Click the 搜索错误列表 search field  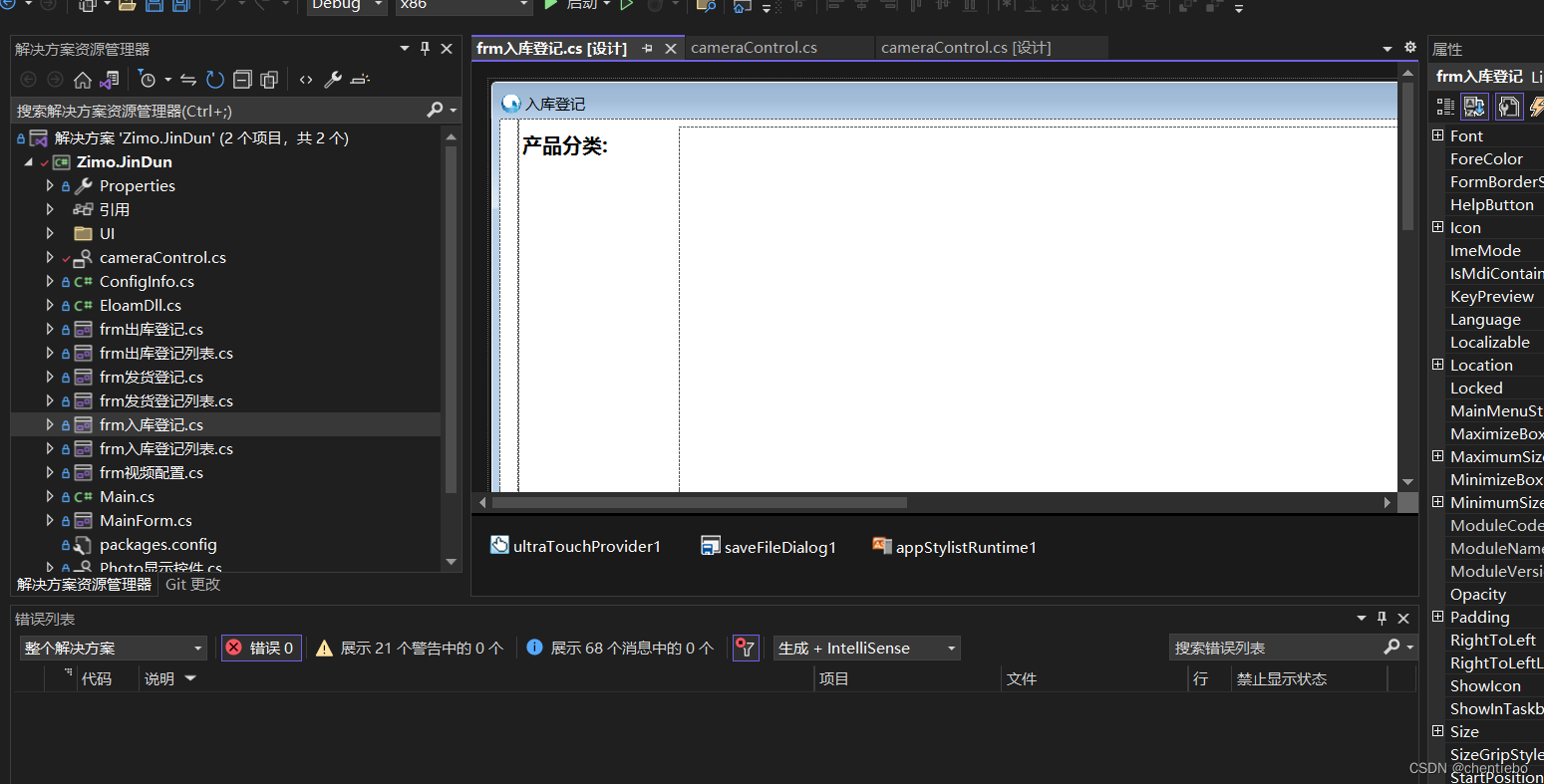(x=1279, y=648)
